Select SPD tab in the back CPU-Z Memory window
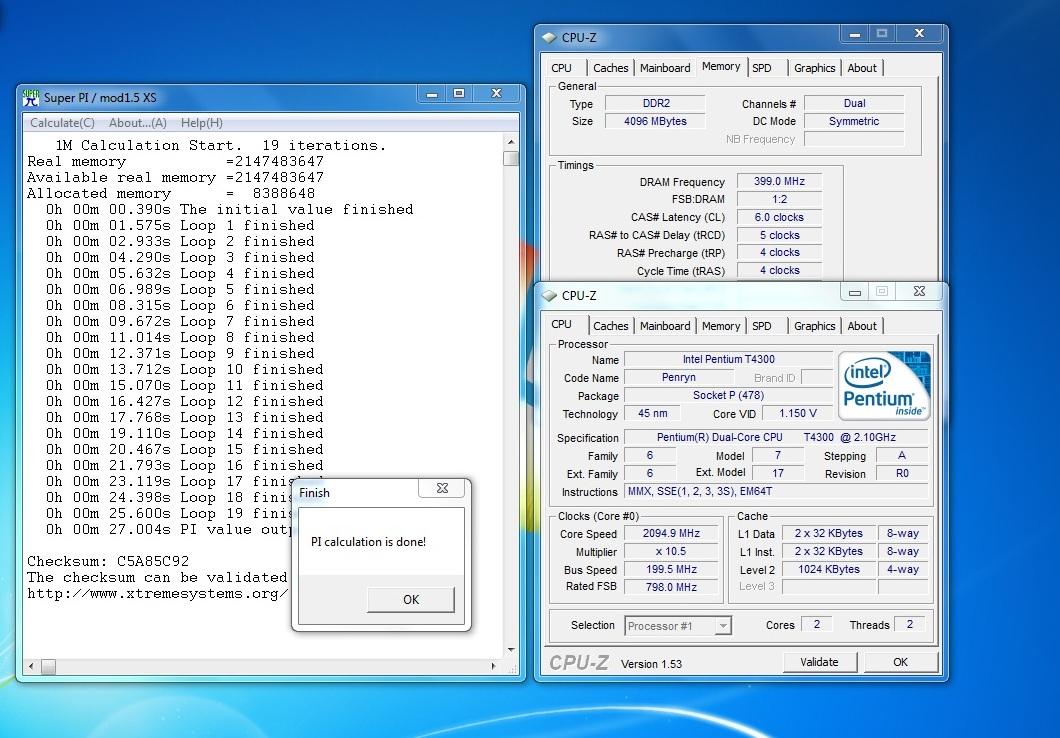 [x=762, y=68]
